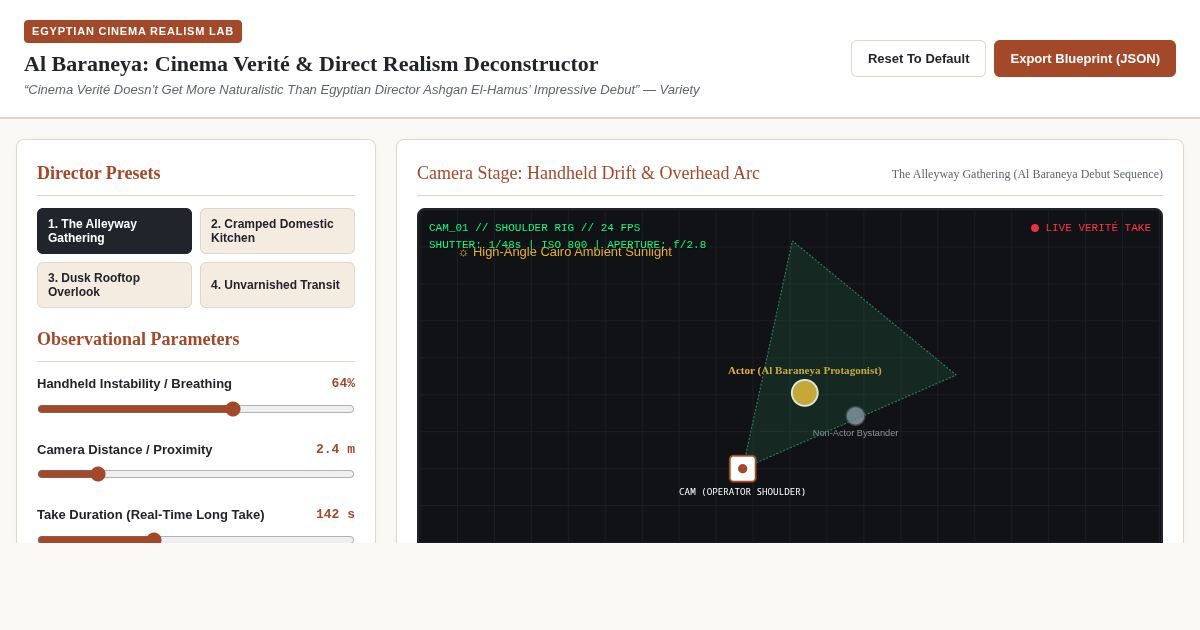This screenshot has height=630, width=1200.
Task: Select the gray non-actor bystander marker
Action: (x=855, y=416)
